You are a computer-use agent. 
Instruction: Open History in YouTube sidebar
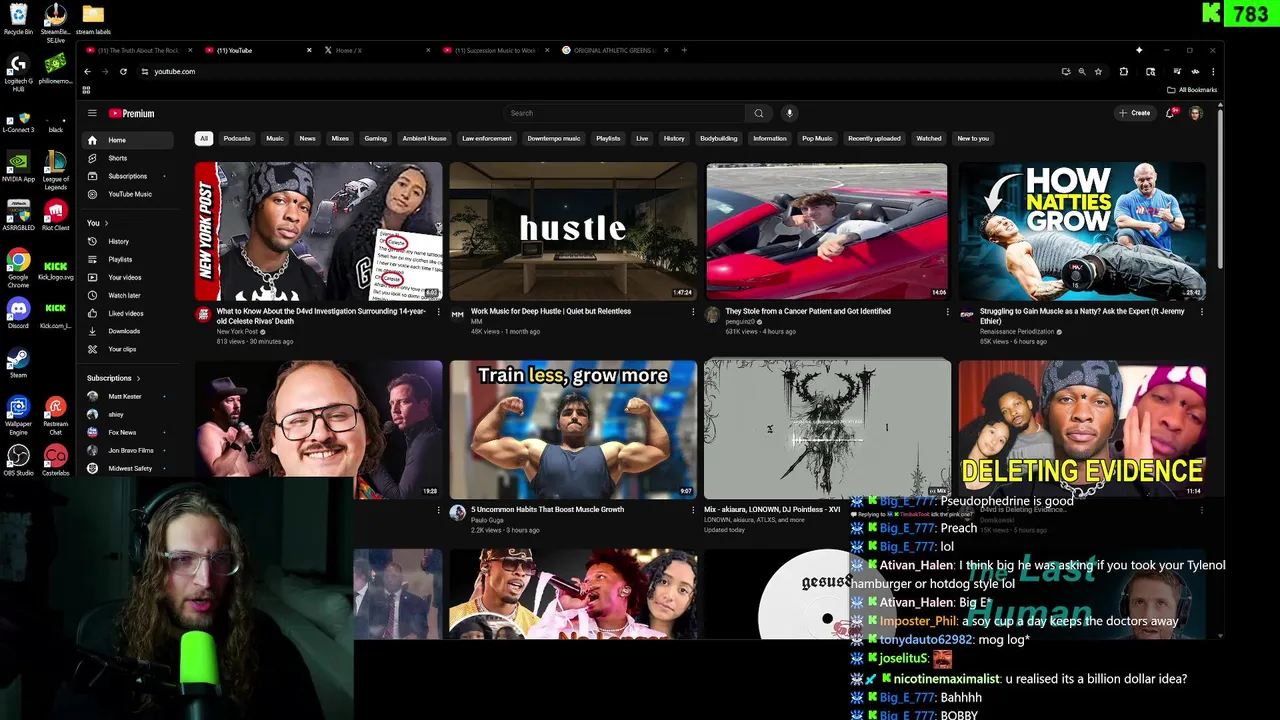point(129,241)
